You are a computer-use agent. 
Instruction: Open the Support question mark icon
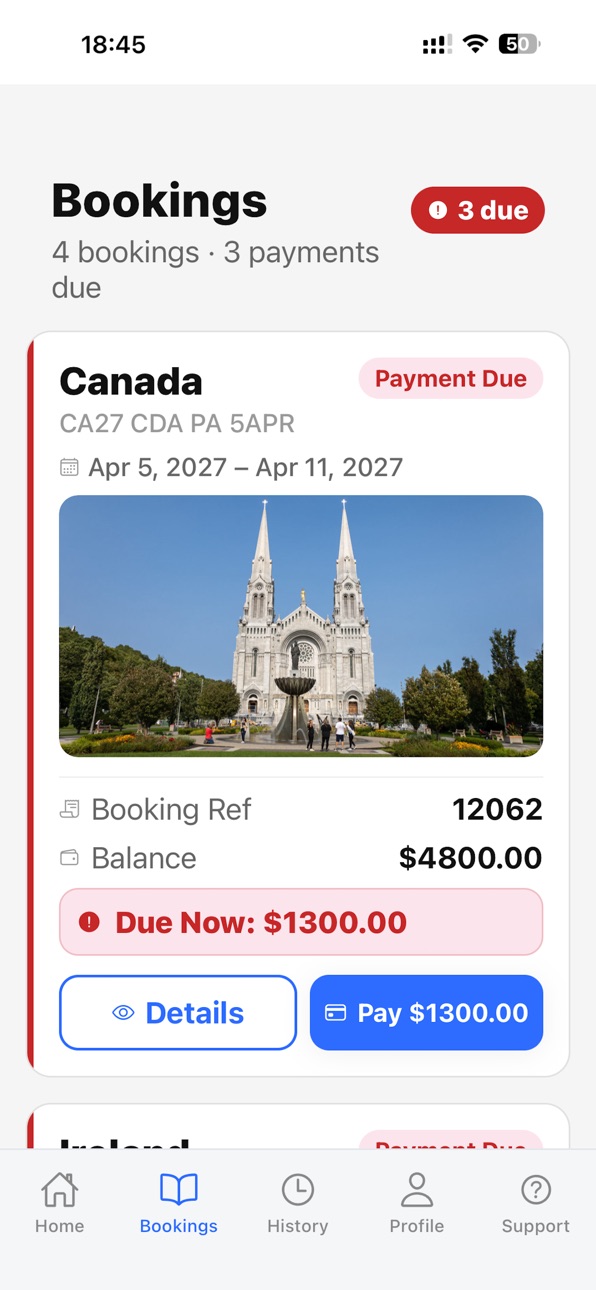(x=536, y=1190)
